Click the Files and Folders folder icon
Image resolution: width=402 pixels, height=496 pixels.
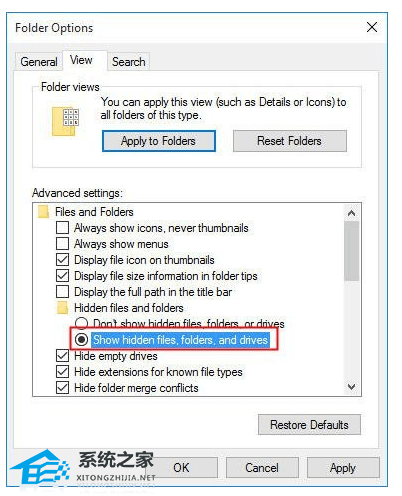(x=43, y=212)
